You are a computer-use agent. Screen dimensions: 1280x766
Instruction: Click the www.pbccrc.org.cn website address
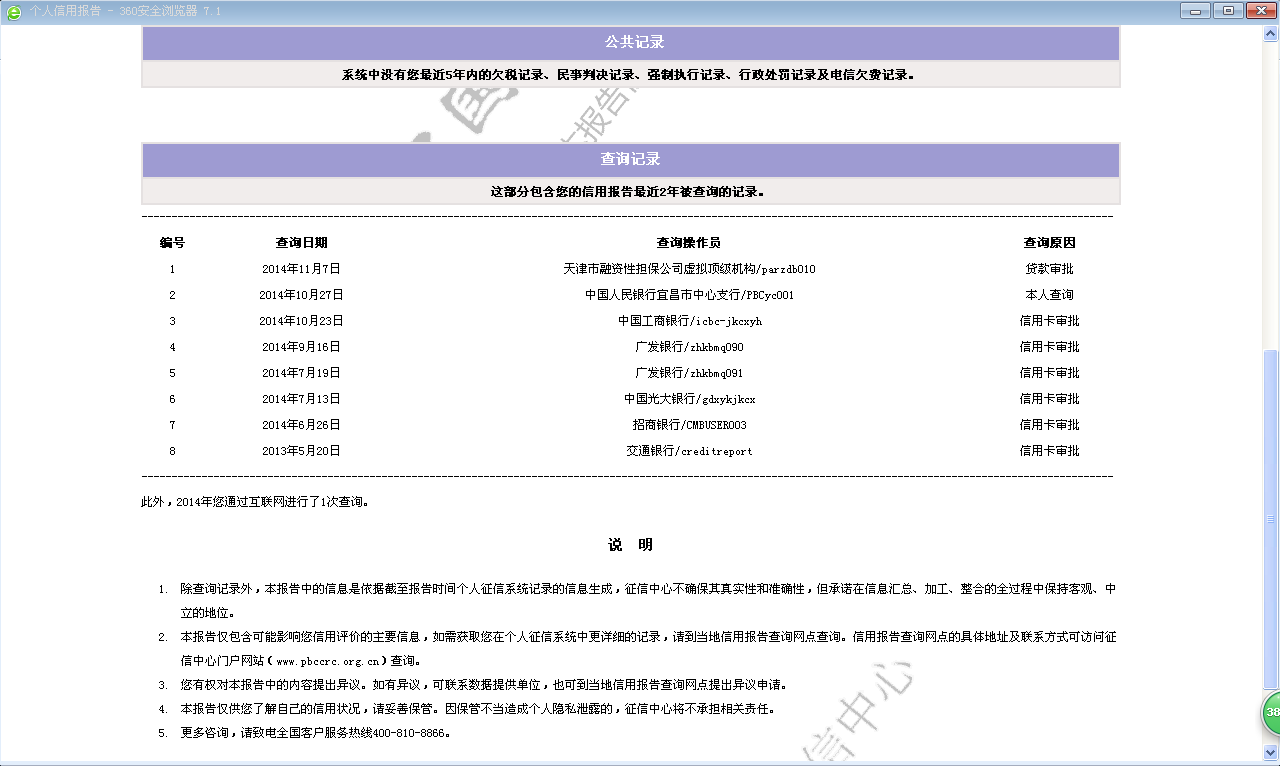328,661
